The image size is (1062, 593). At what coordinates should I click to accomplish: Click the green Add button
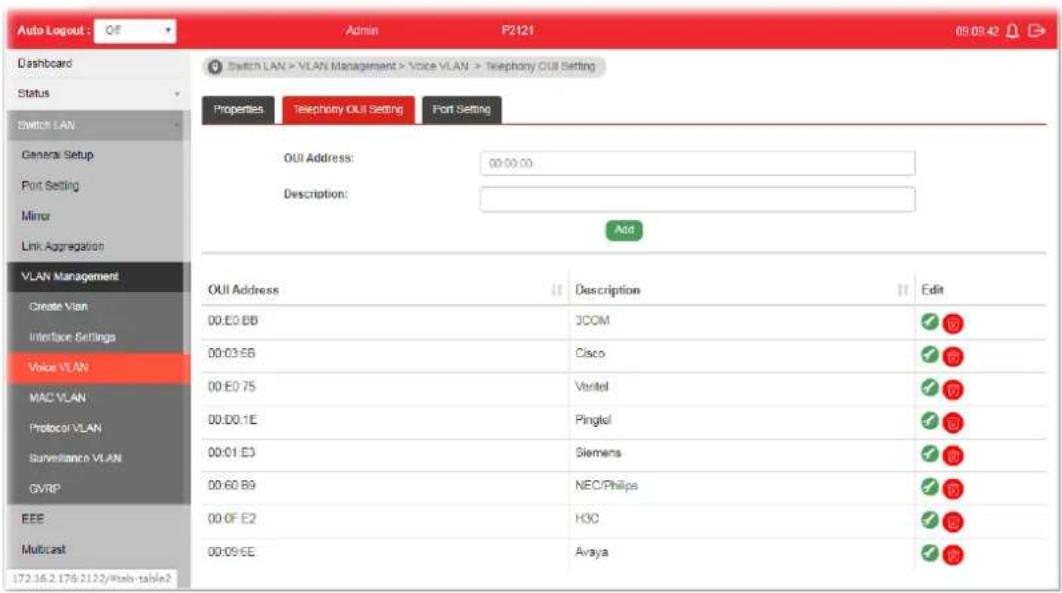[624, 230]
